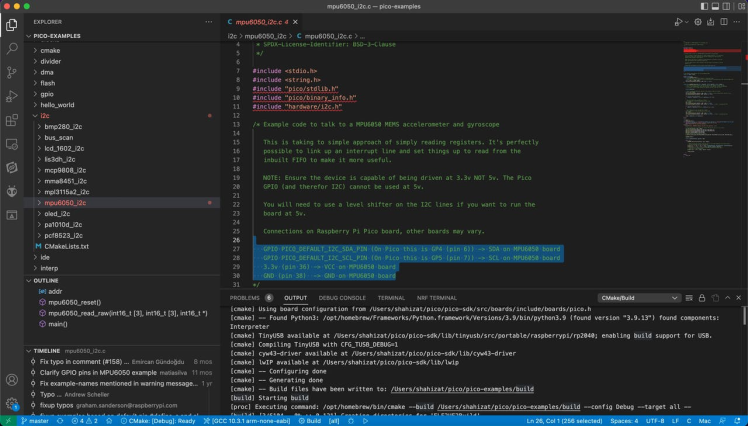Click the master branch in status bar
This screenshot has width=748, height=426.
point(35,421)
